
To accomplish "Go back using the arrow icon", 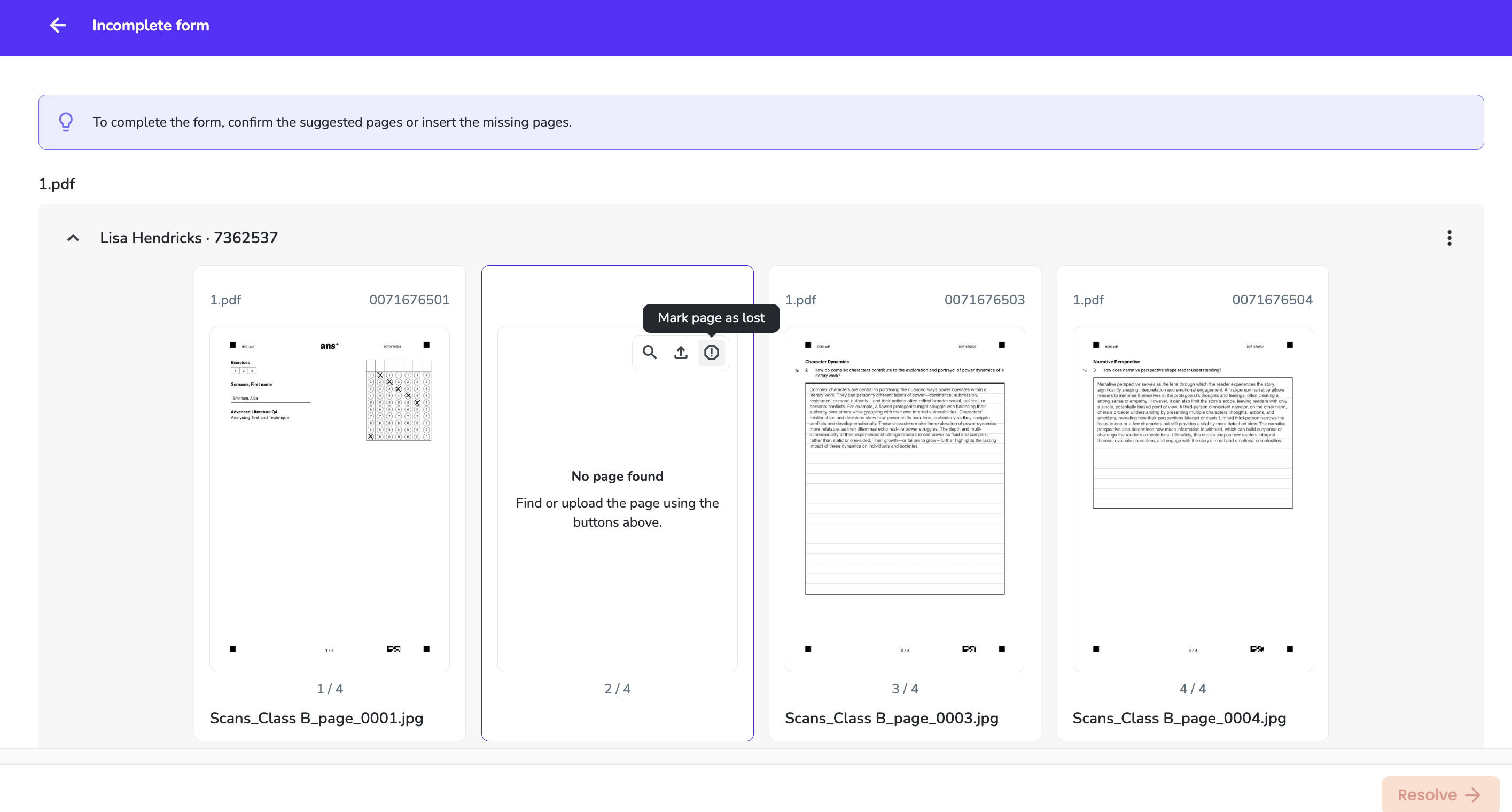I will coord(58,25).
